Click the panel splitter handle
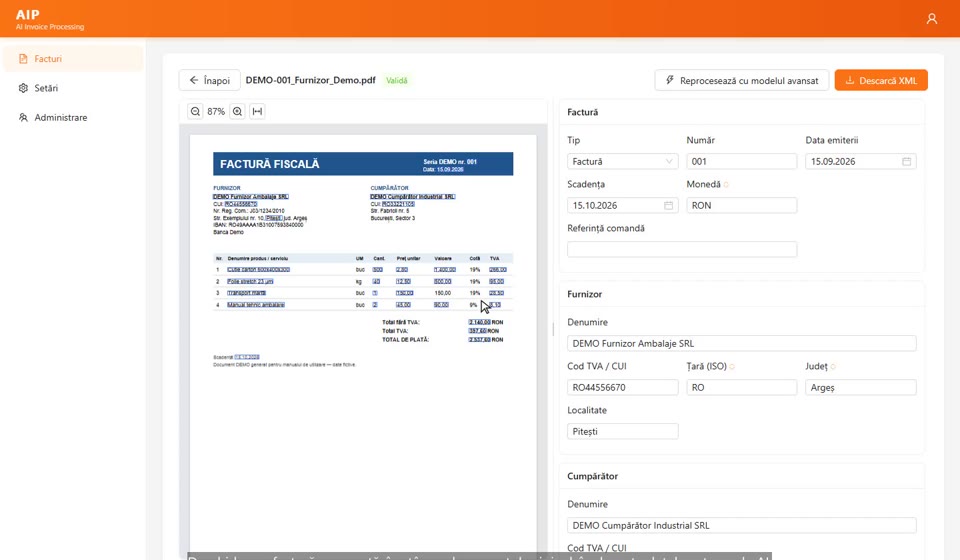The width and height of the screenshot is (960, 560). 553,329
